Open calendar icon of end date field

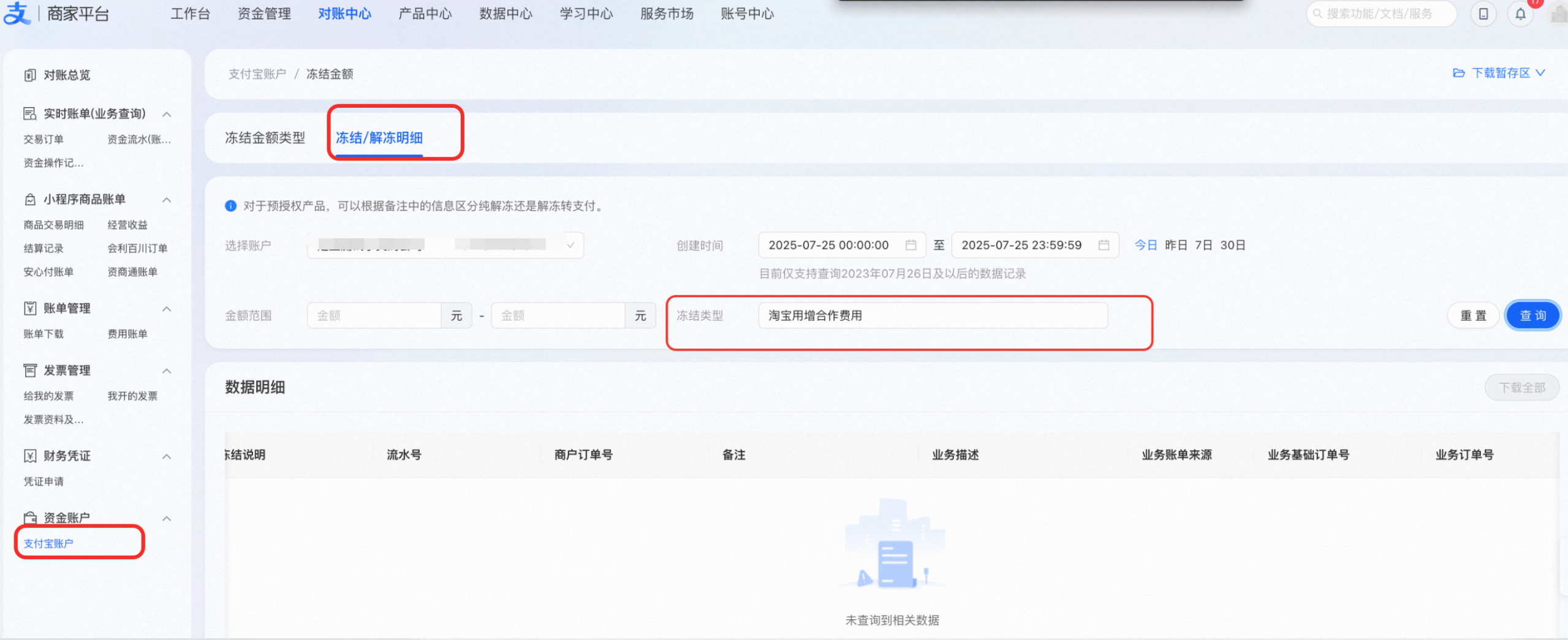click(x=1104, y=245)
